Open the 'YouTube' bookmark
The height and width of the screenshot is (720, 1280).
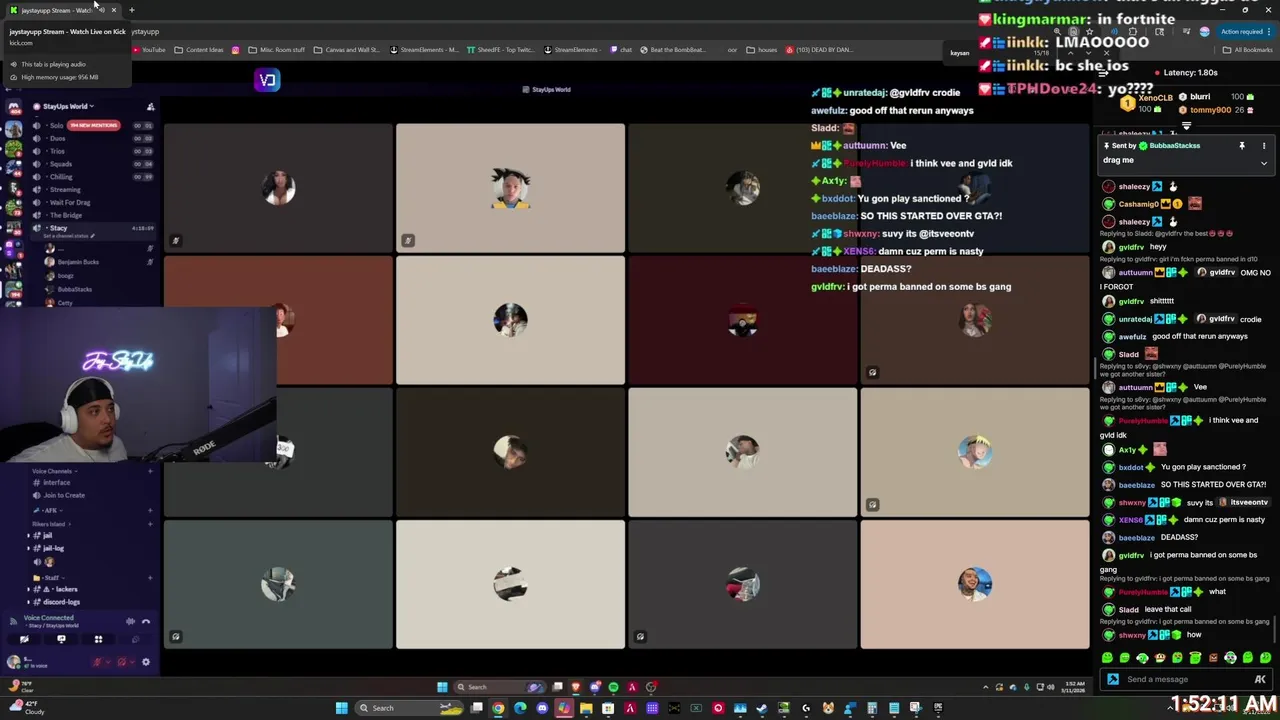(x=149, y=50)
